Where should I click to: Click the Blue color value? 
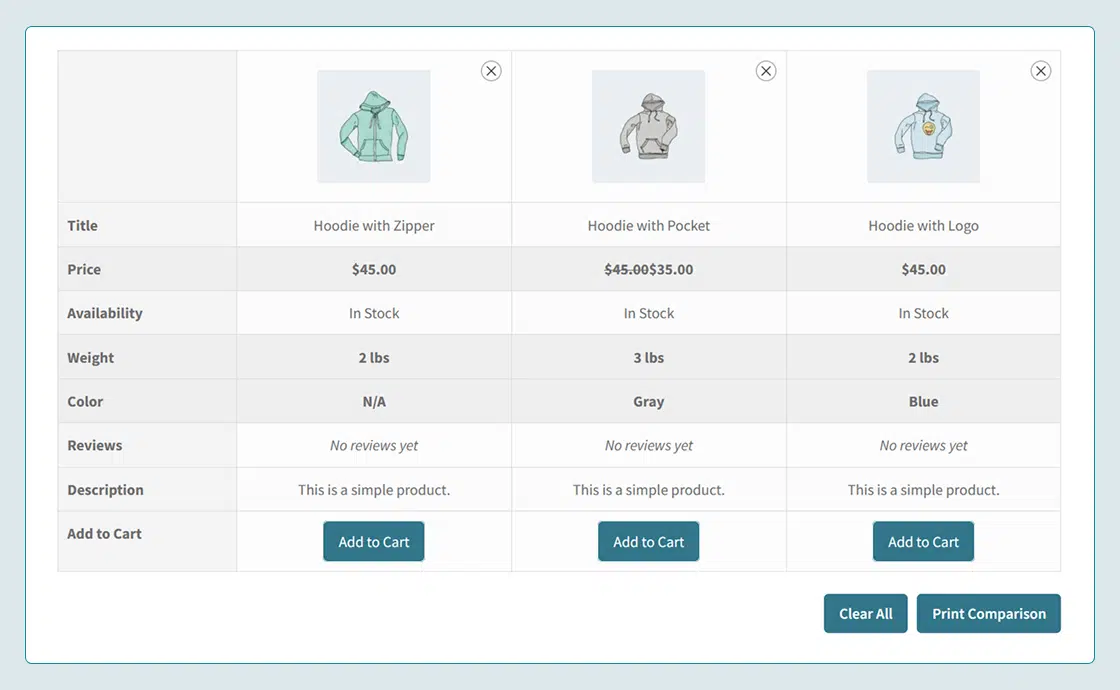pos(923,402)
